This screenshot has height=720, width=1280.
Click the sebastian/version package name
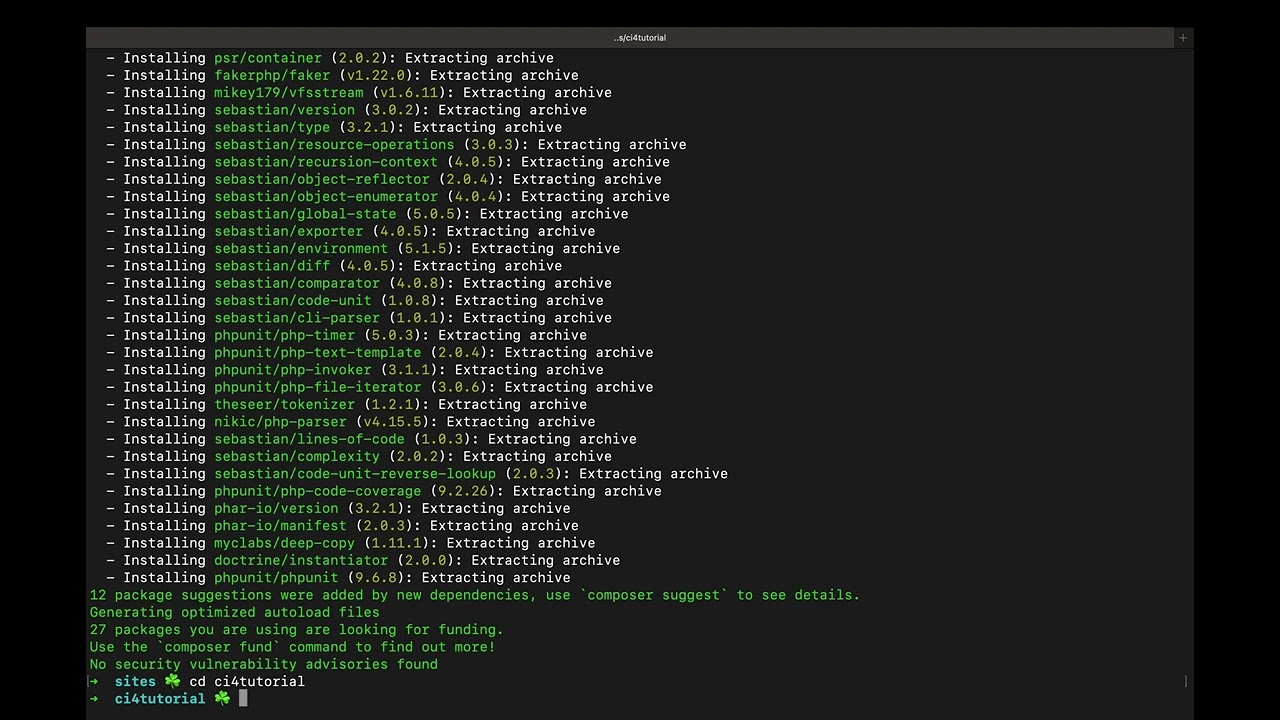click(x=285, y=110)
